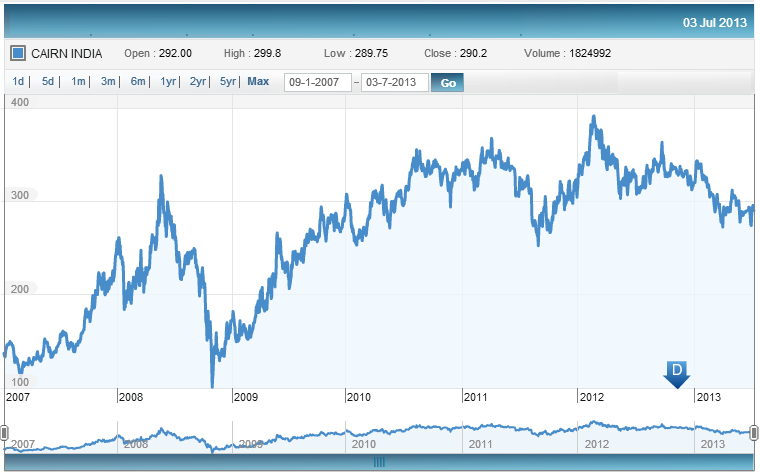This screenshot has width=760, height=475.
Task: Click the start date field 09-1-2007
Action: point(318,82)
